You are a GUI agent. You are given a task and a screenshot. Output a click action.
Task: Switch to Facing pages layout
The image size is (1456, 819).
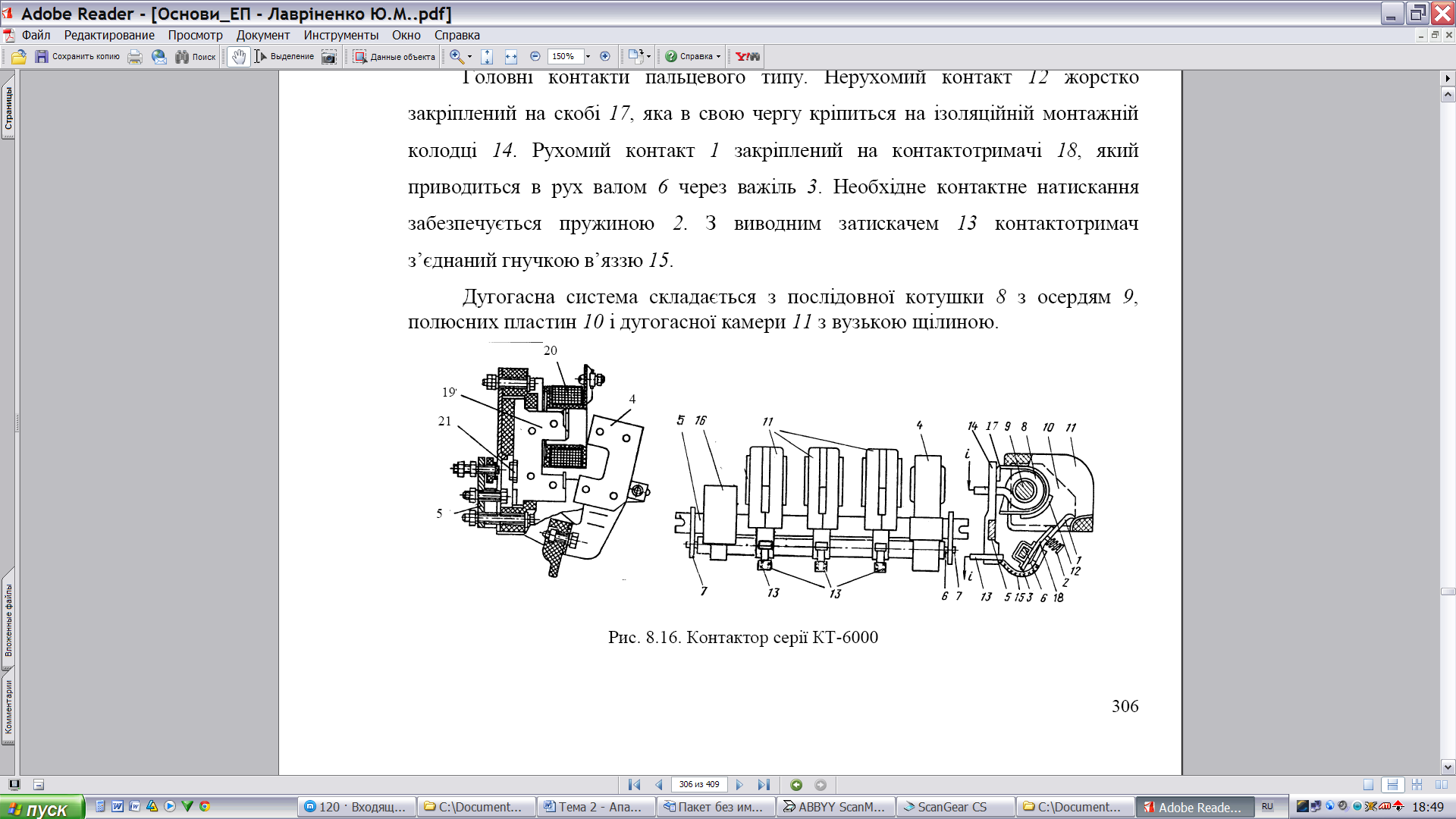(x=1441, y=785)
